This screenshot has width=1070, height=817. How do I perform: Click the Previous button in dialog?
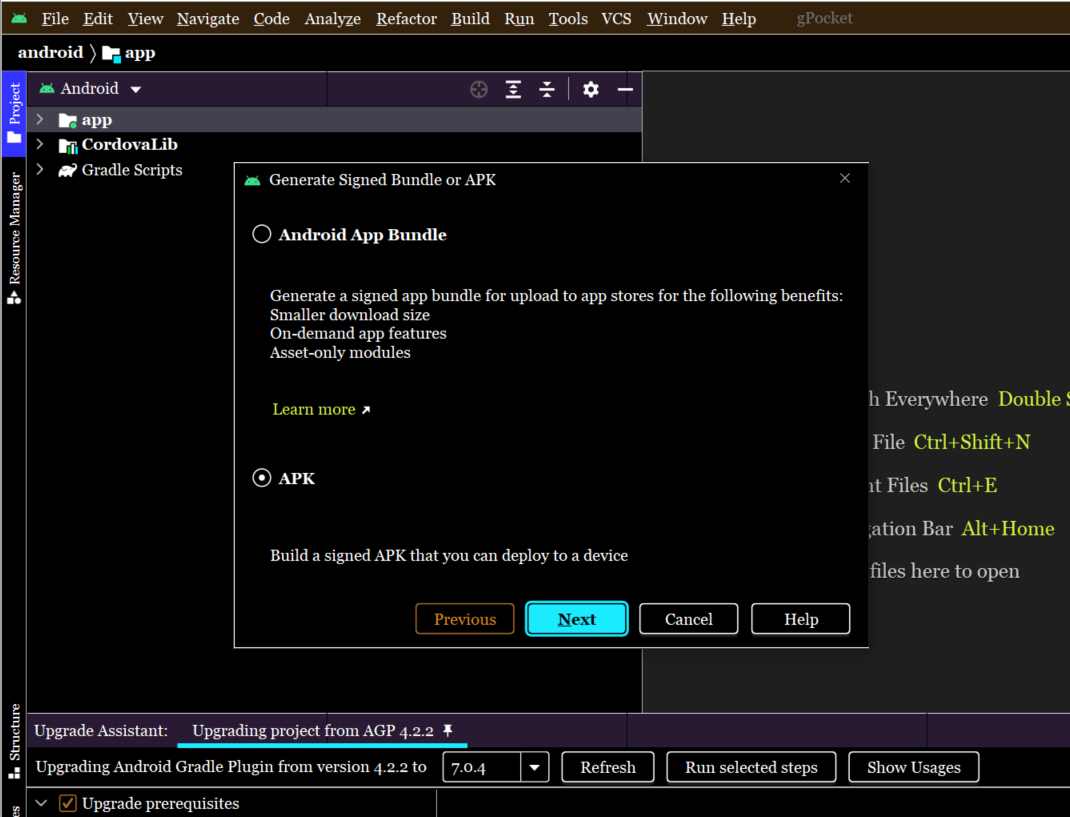(465, 619)
